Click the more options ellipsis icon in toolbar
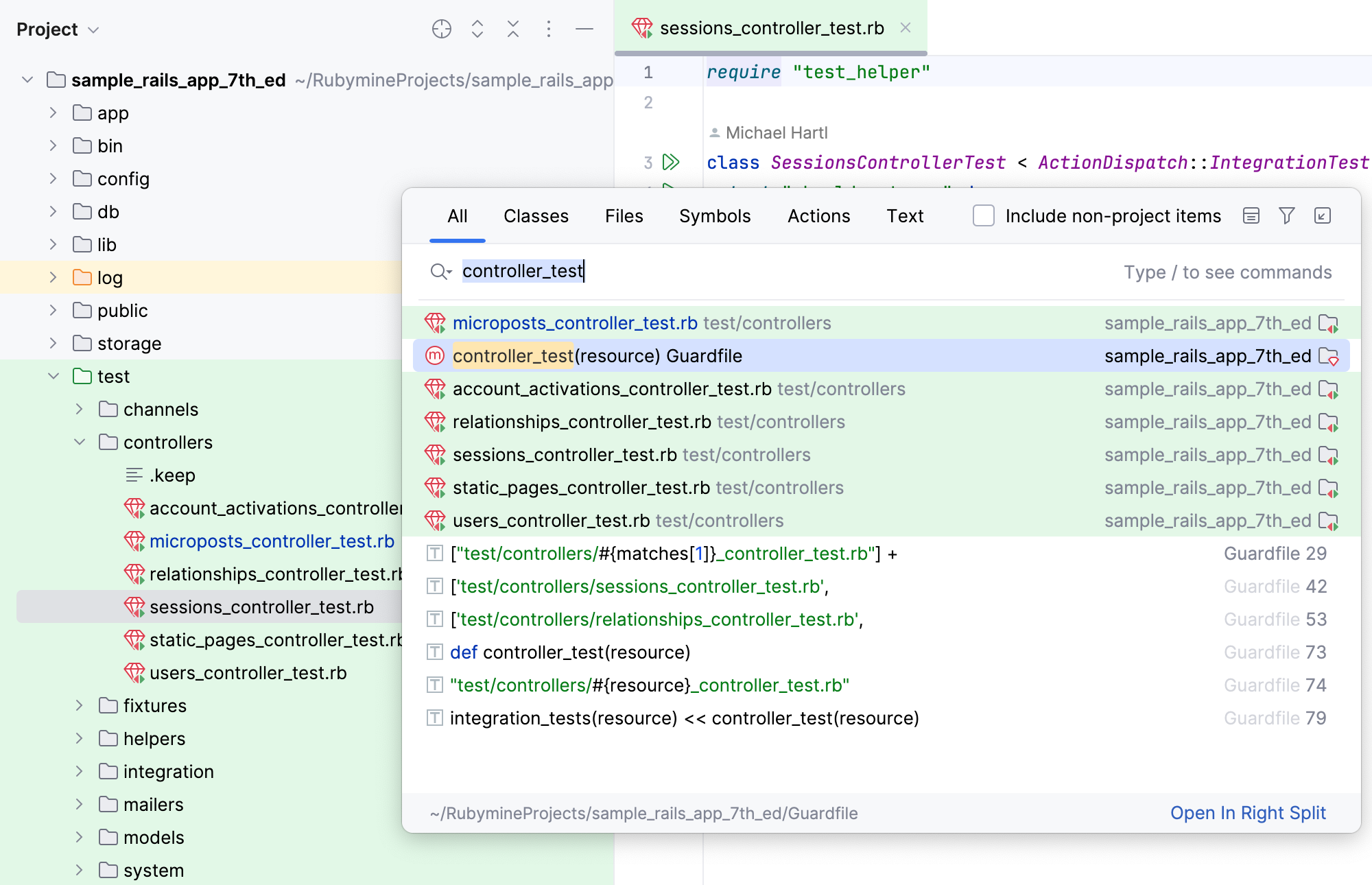The height and width of the screenshot is (885, 1372). [549, 28]
